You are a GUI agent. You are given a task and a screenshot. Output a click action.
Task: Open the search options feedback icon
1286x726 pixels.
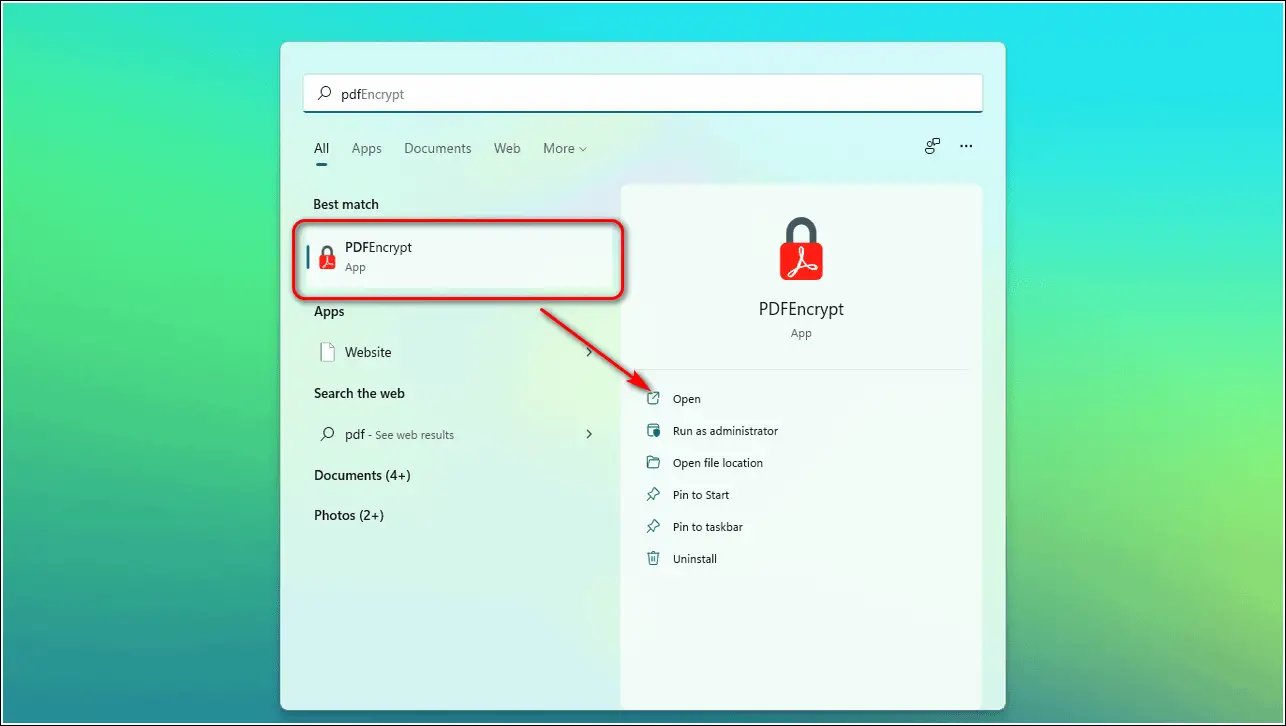coord(932,146)
